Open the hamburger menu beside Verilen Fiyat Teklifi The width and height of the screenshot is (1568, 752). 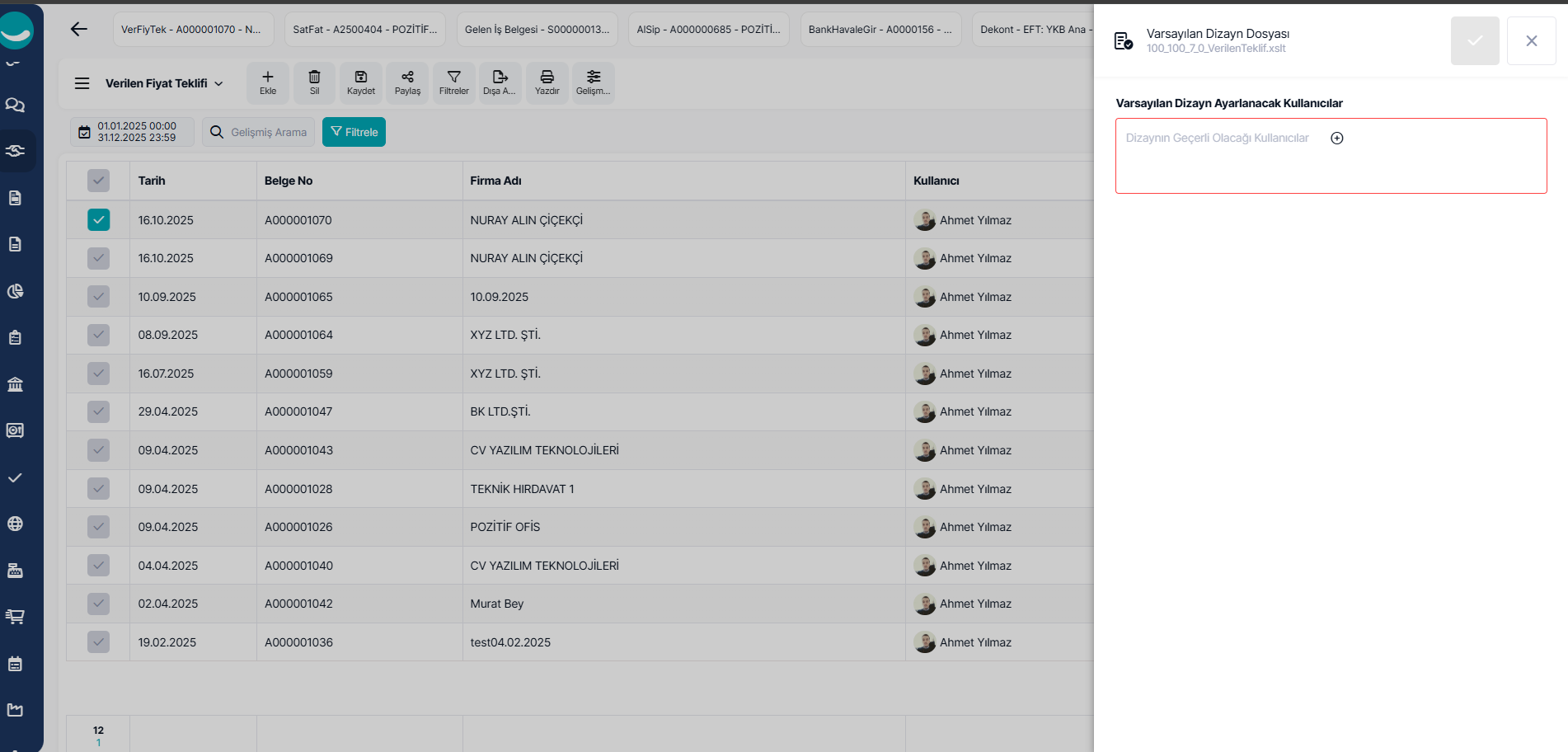click(82, 83)
